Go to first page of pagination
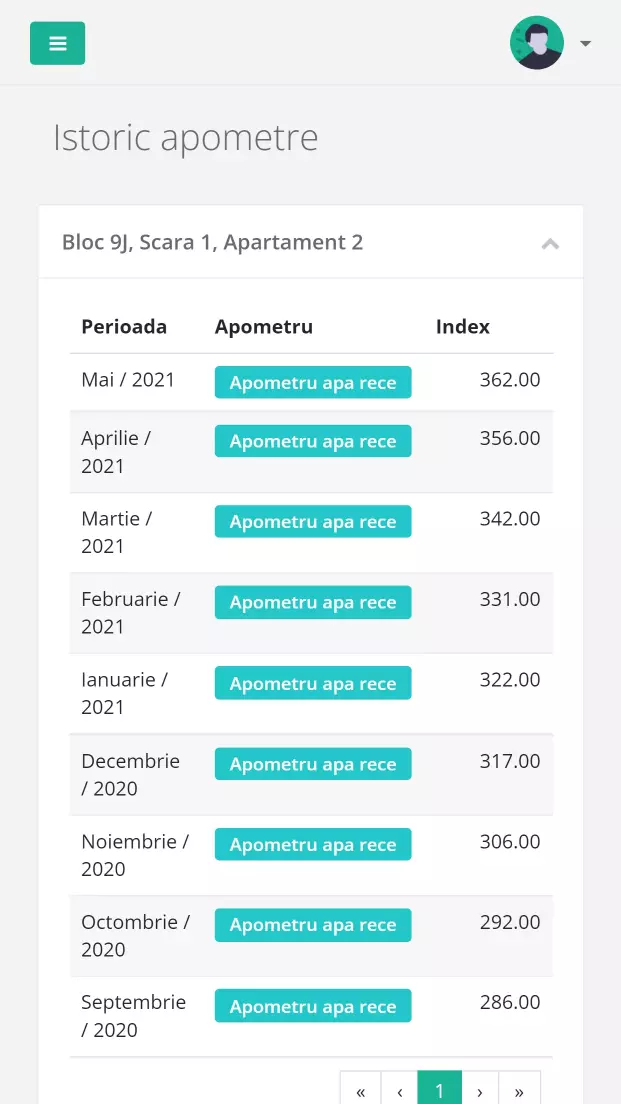This screenshot has height=1104, width=621. click(360, 1091)
